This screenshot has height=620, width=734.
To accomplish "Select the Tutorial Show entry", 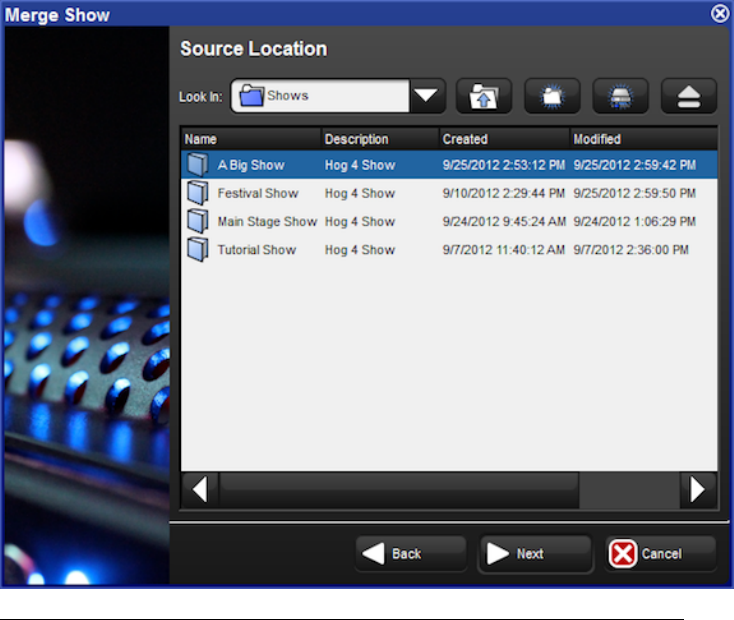I will coord(449,250).
